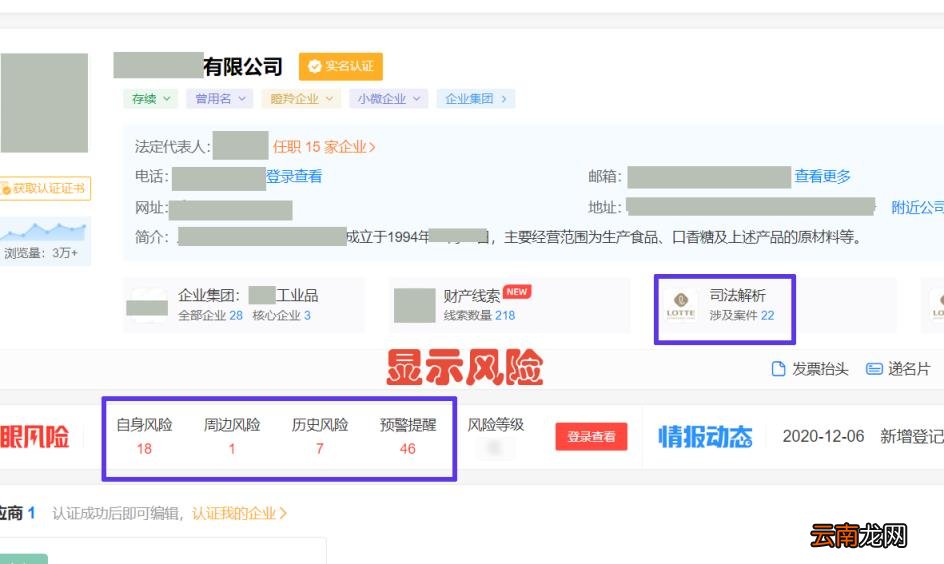This screenshot has height=564, width=944.
Task: Open 任职 15 家企业 link
Action: 324,147
